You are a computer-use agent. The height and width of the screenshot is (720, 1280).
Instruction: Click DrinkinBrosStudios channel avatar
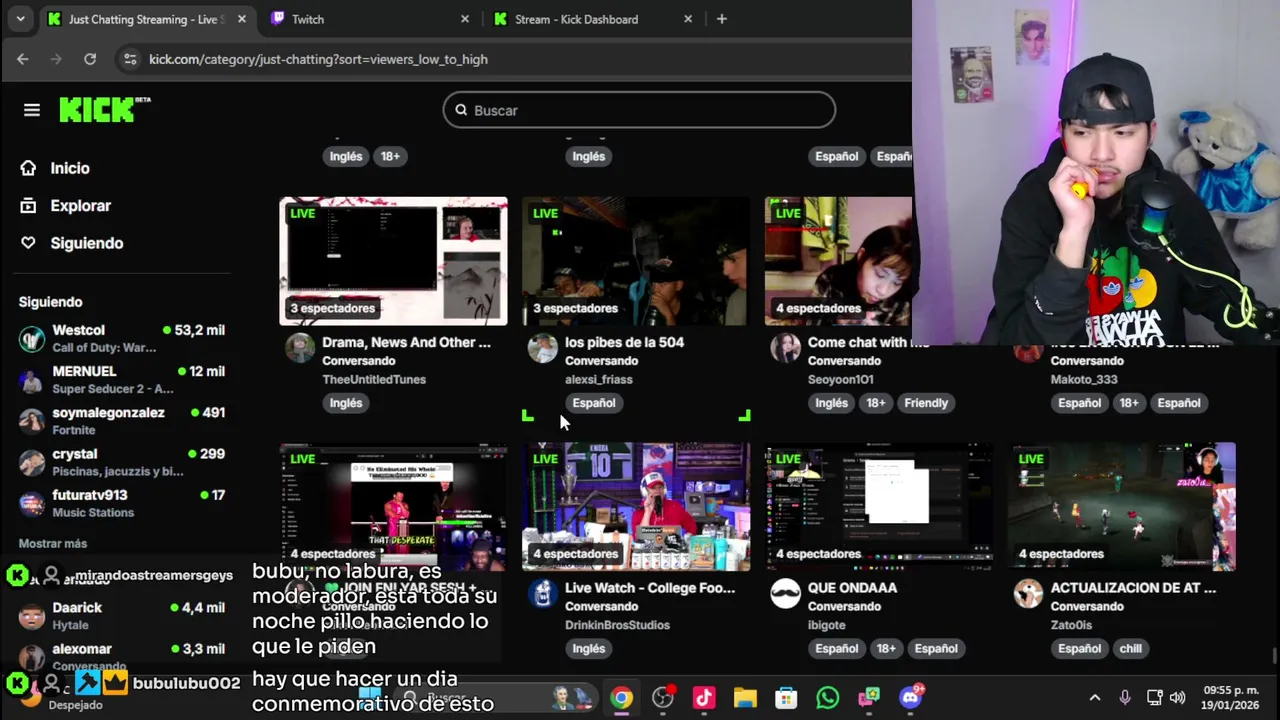[543, 594]
